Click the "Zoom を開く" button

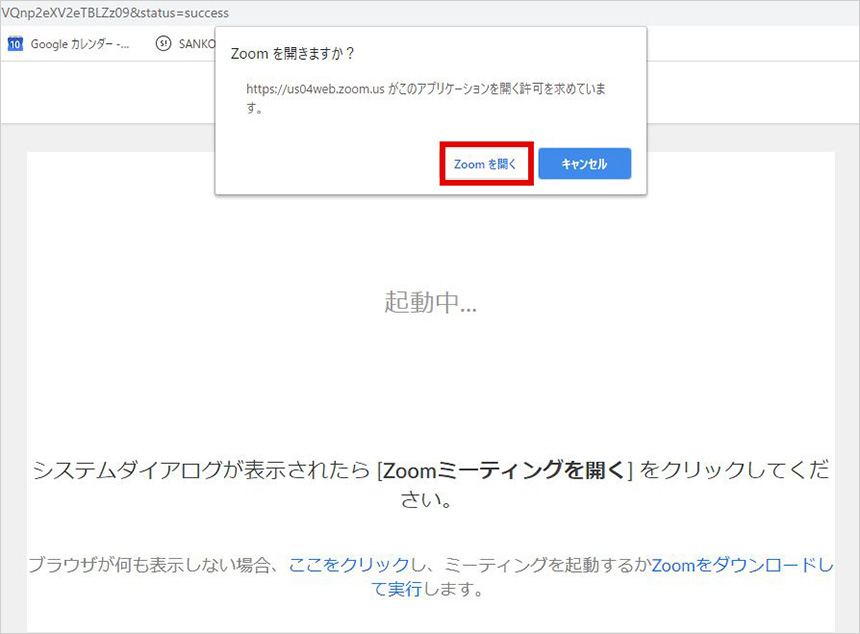486,164
